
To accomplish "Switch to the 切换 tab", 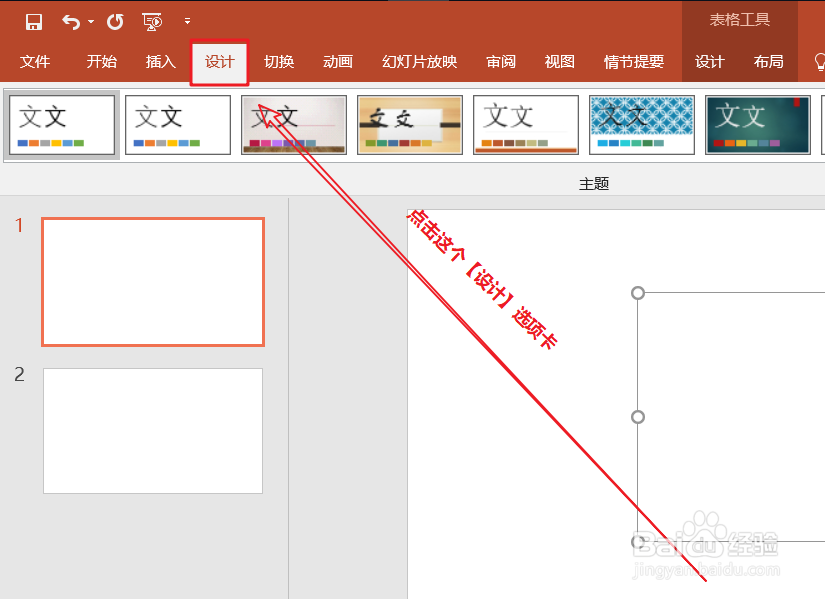I will click(279, 62).
